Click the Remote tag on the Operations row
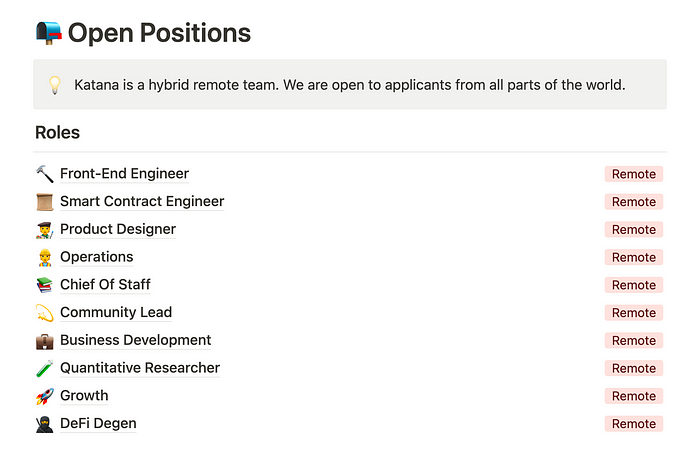The image size is (700, 457). click(634, 257)
